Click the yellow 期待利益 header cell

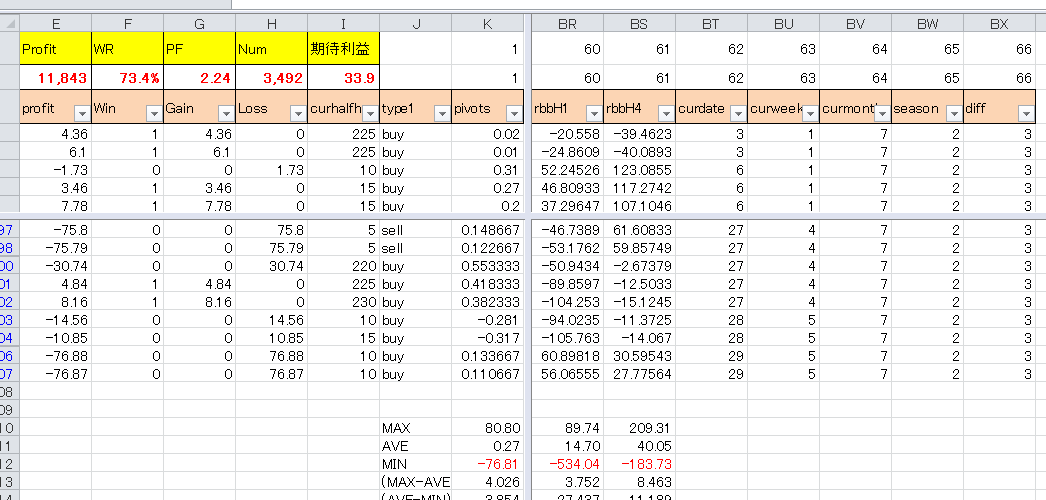[344, 49]
